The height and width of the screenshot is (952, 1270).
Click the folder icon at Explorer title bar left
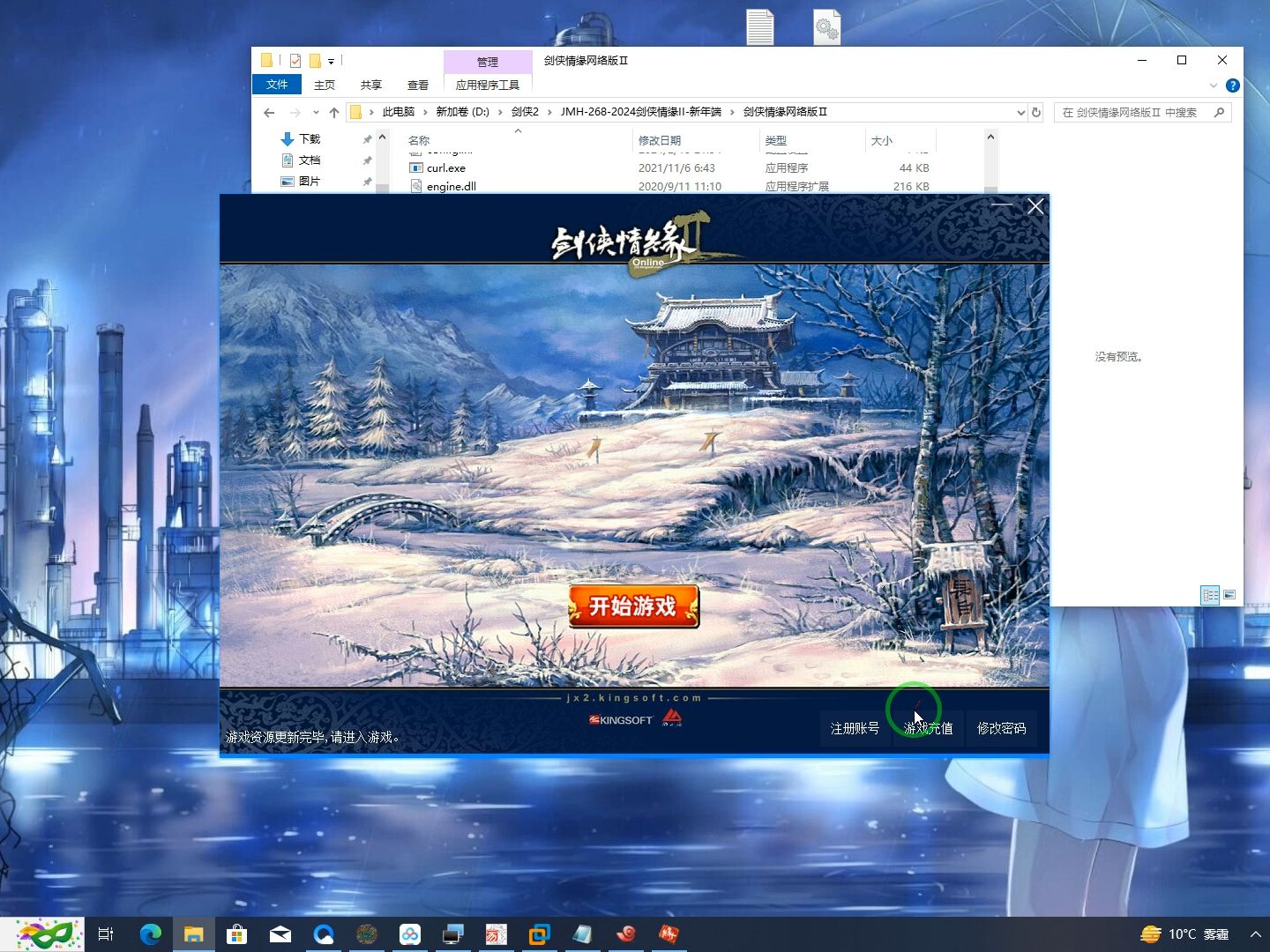pos(266,60)
